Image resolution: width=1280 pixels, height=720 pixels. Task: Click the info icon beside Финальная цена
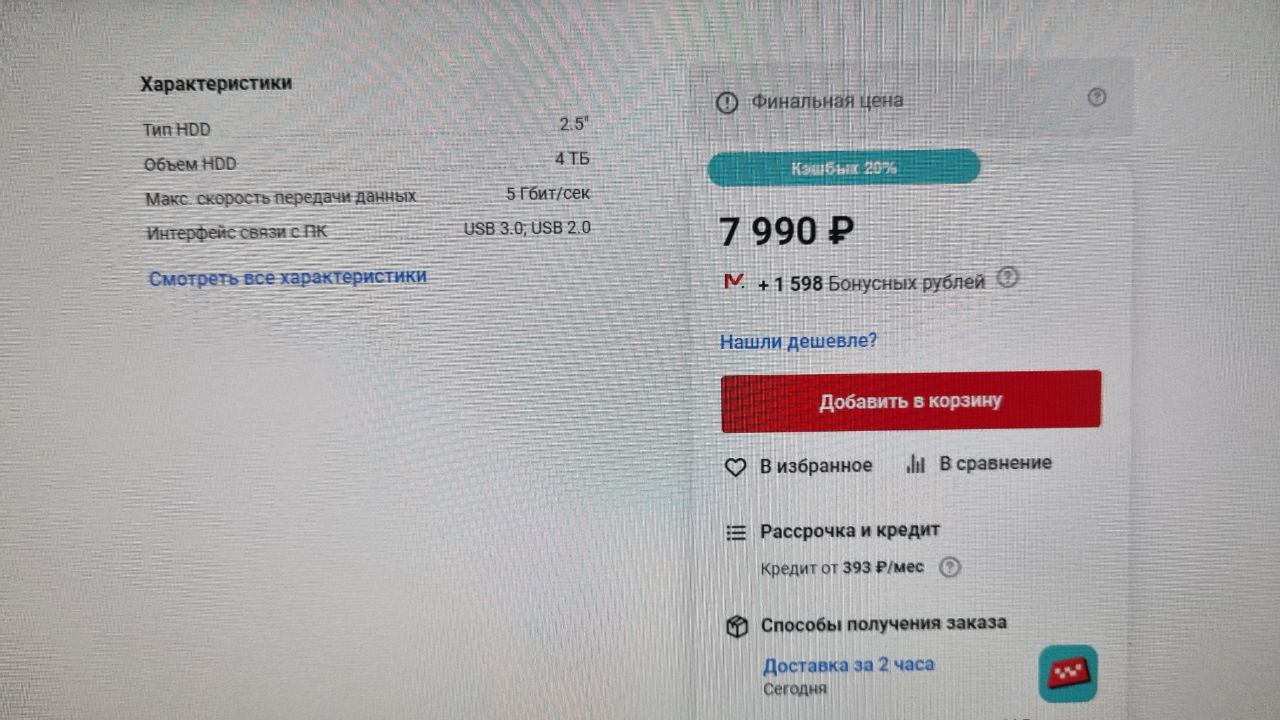(x=727, y=103)
